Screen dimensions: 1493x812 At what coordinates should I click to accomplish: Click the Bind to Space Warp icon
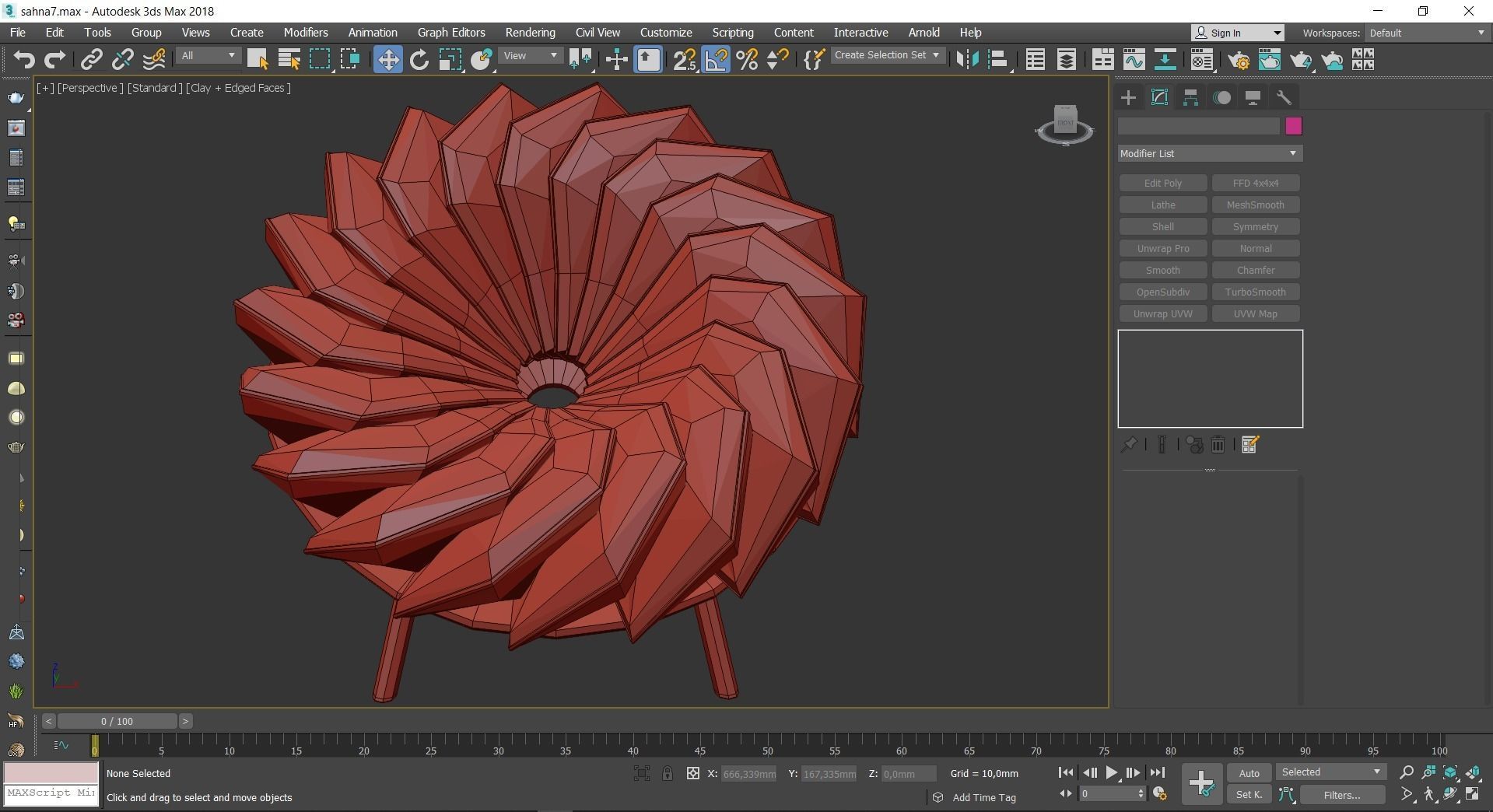154,60
